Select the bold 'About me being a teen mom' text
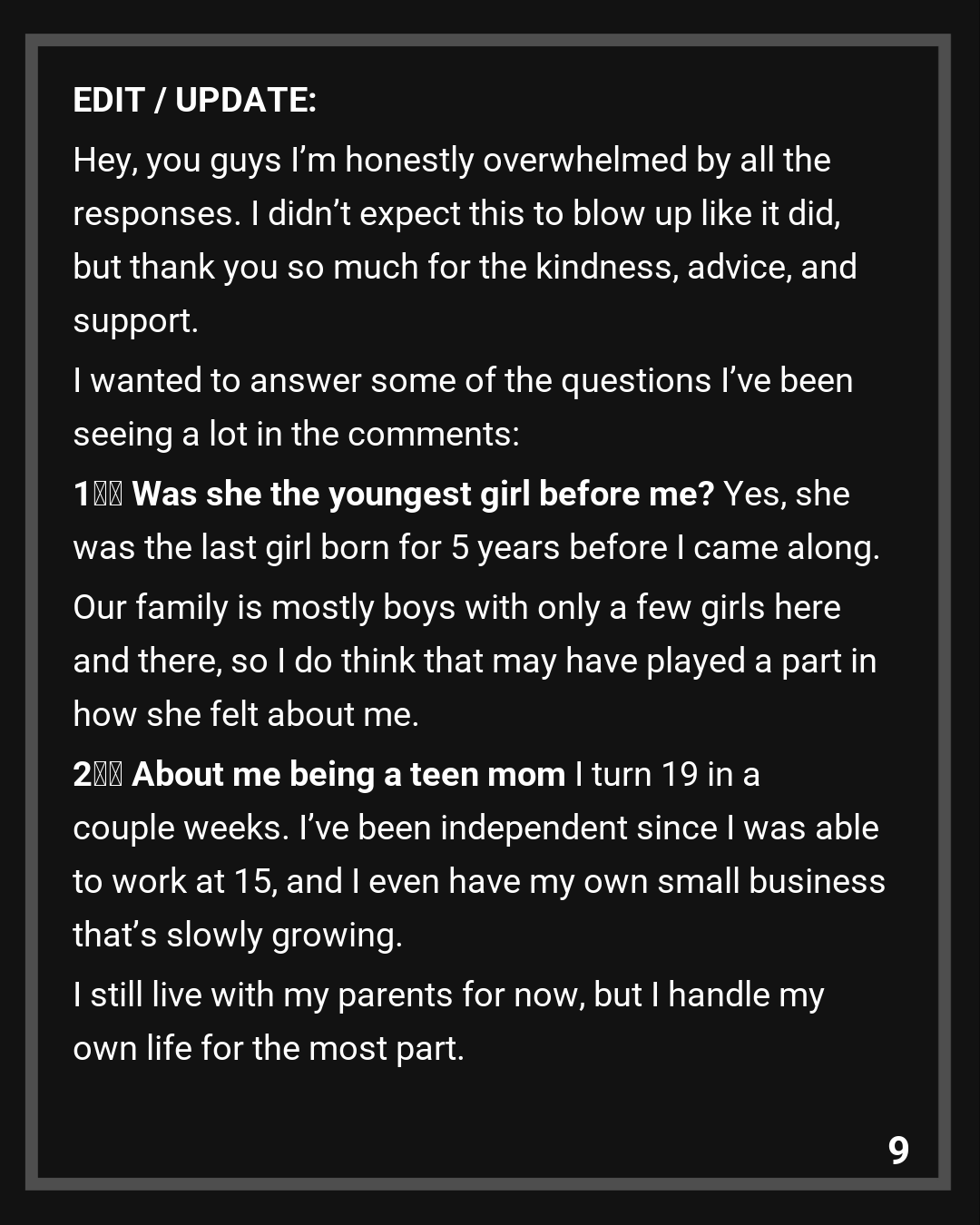 point(348,775)
